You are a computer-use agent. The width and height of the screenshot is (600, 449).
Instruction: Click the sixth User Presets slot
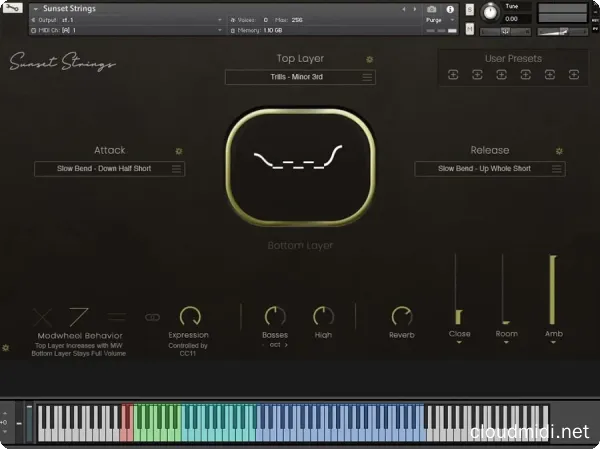point(574,75)
